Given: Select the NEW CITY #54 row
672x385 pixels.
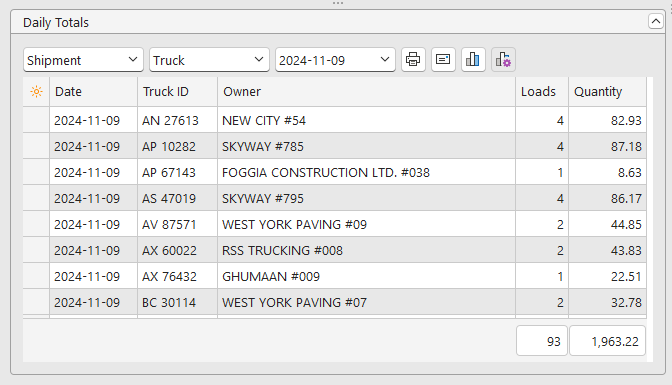Looking at the screenshot, I should click(x=334, y=120).
